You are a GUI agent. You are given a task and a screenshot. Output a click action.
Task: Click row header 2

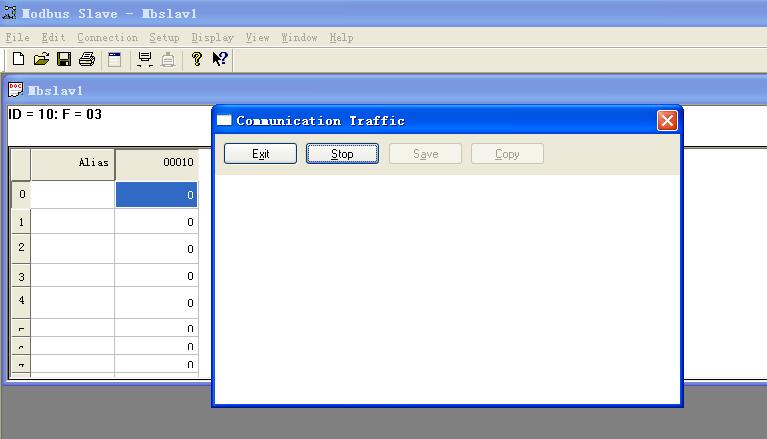click(21, 249)
